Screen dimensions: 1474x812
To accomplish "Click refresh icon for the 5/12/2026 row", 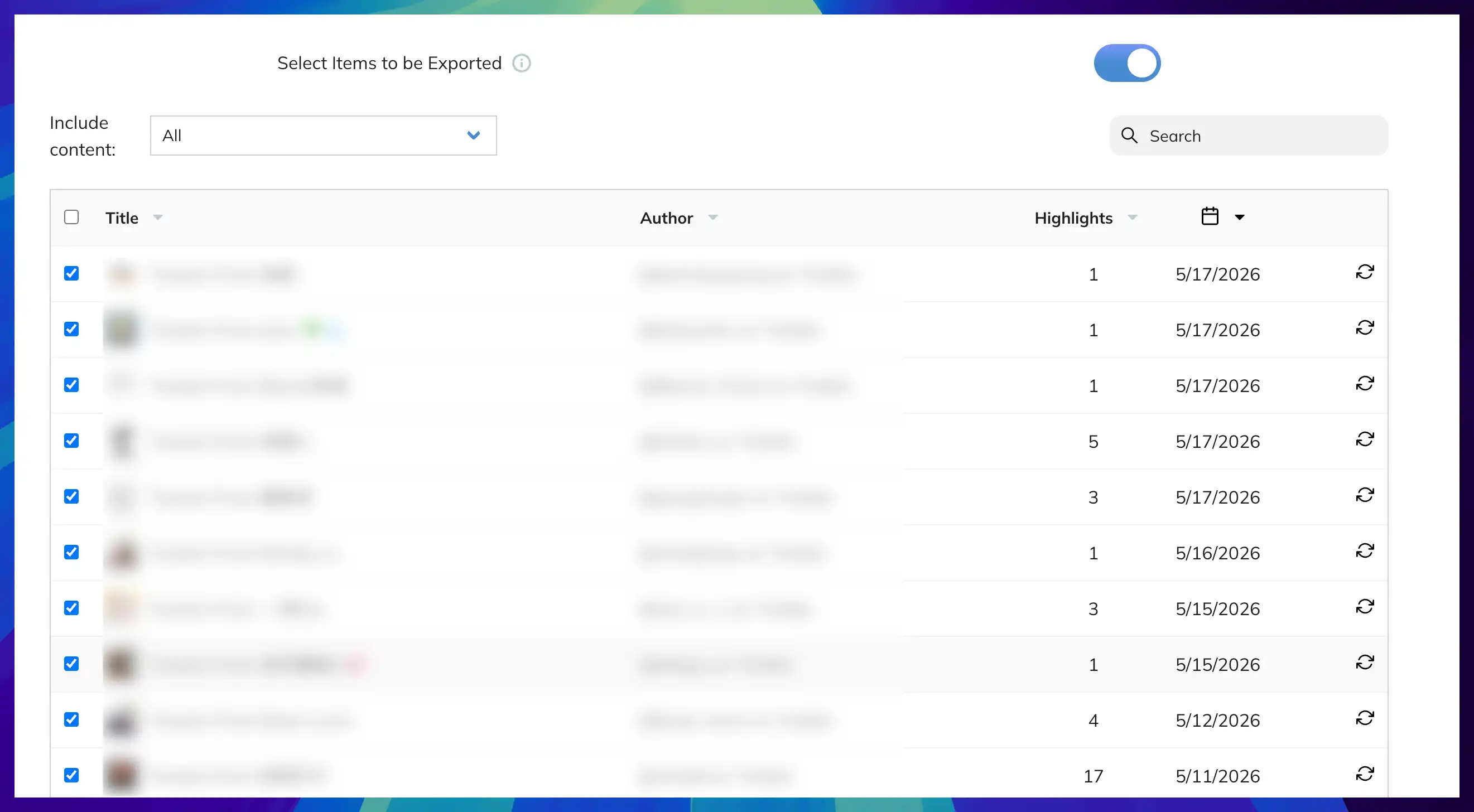I will [x=1365, y=718].
